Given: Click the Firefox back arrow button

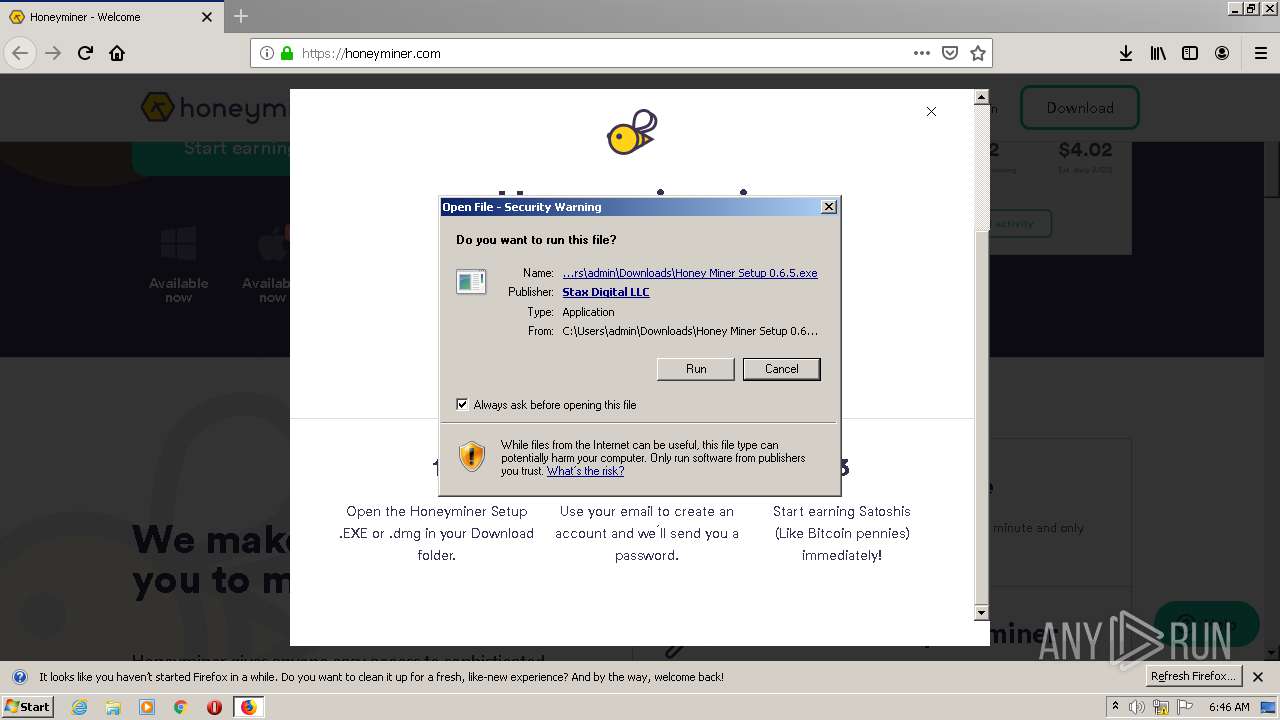Looking at the screenshot, I should tap(20, 53).
